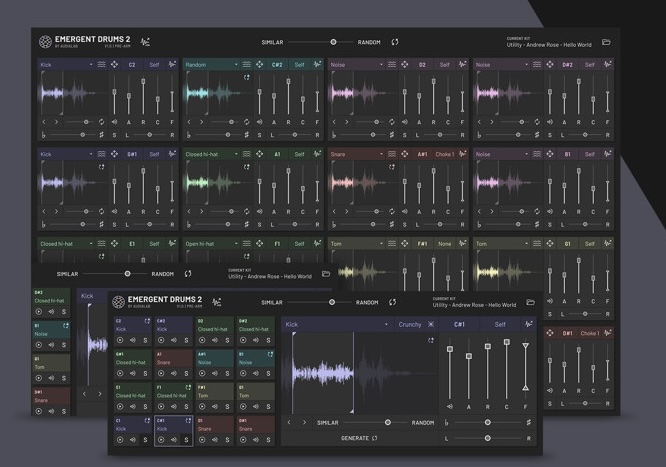Viewport: 666px width, 467px height.
Task: Click the sharp symbol in the Kick C2 pad
Action: click(x=102, y=135)
